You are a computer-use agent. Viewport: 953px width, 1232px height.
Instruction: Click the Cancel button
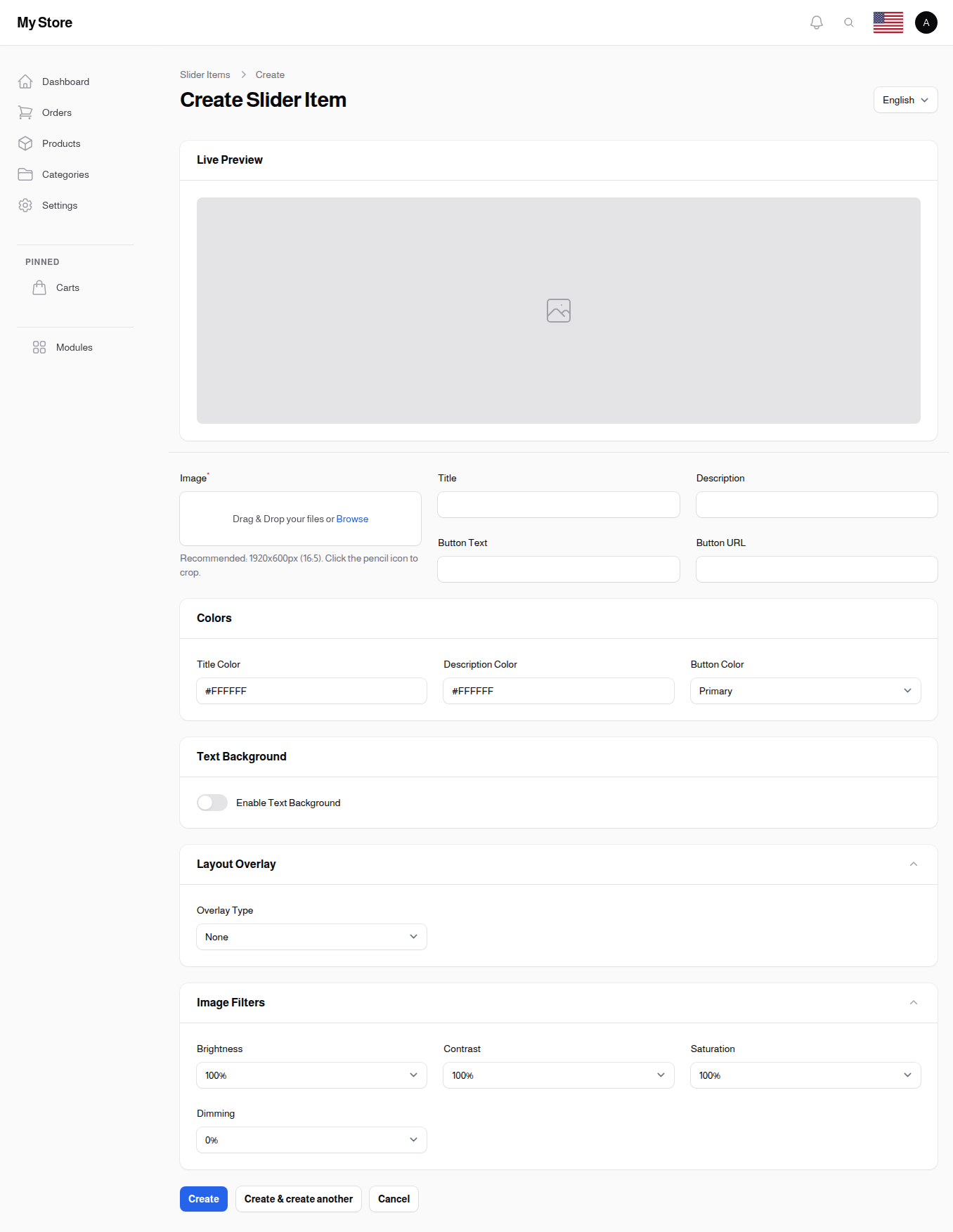click(x=394, y=1199)
